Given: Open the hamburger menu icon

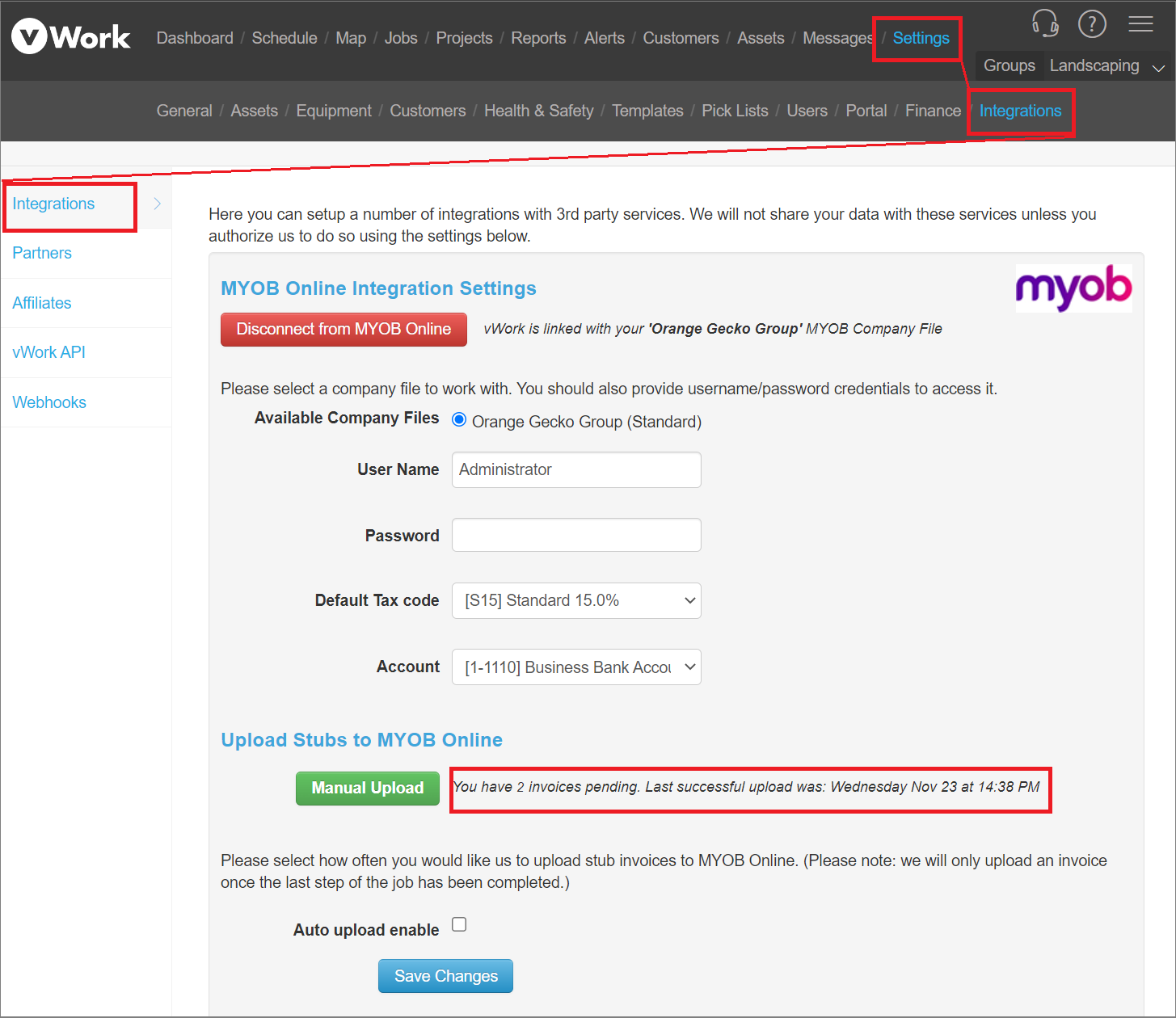Looking at the screenshot, I should point(1140,23).
